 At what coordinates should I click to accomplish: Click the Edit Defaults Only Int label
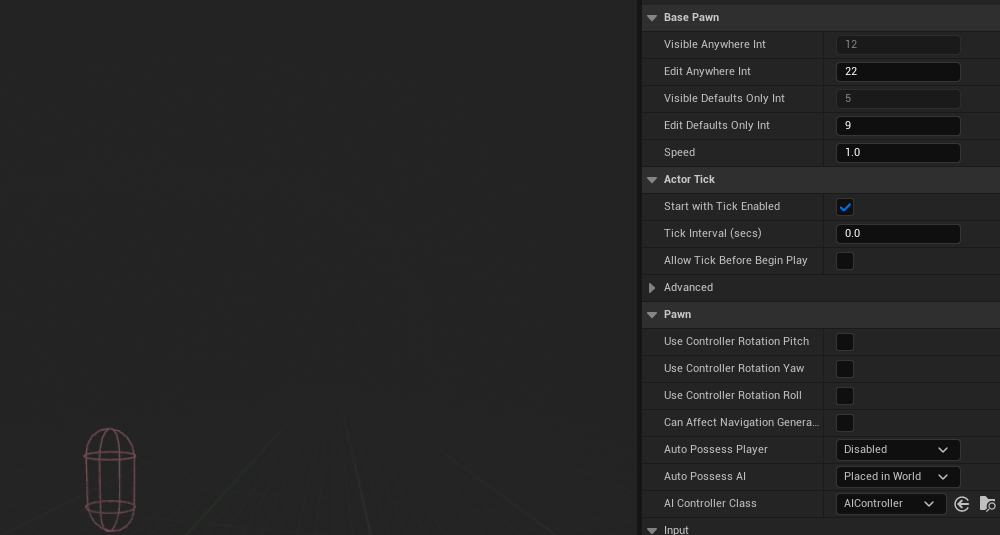point(717,126)
